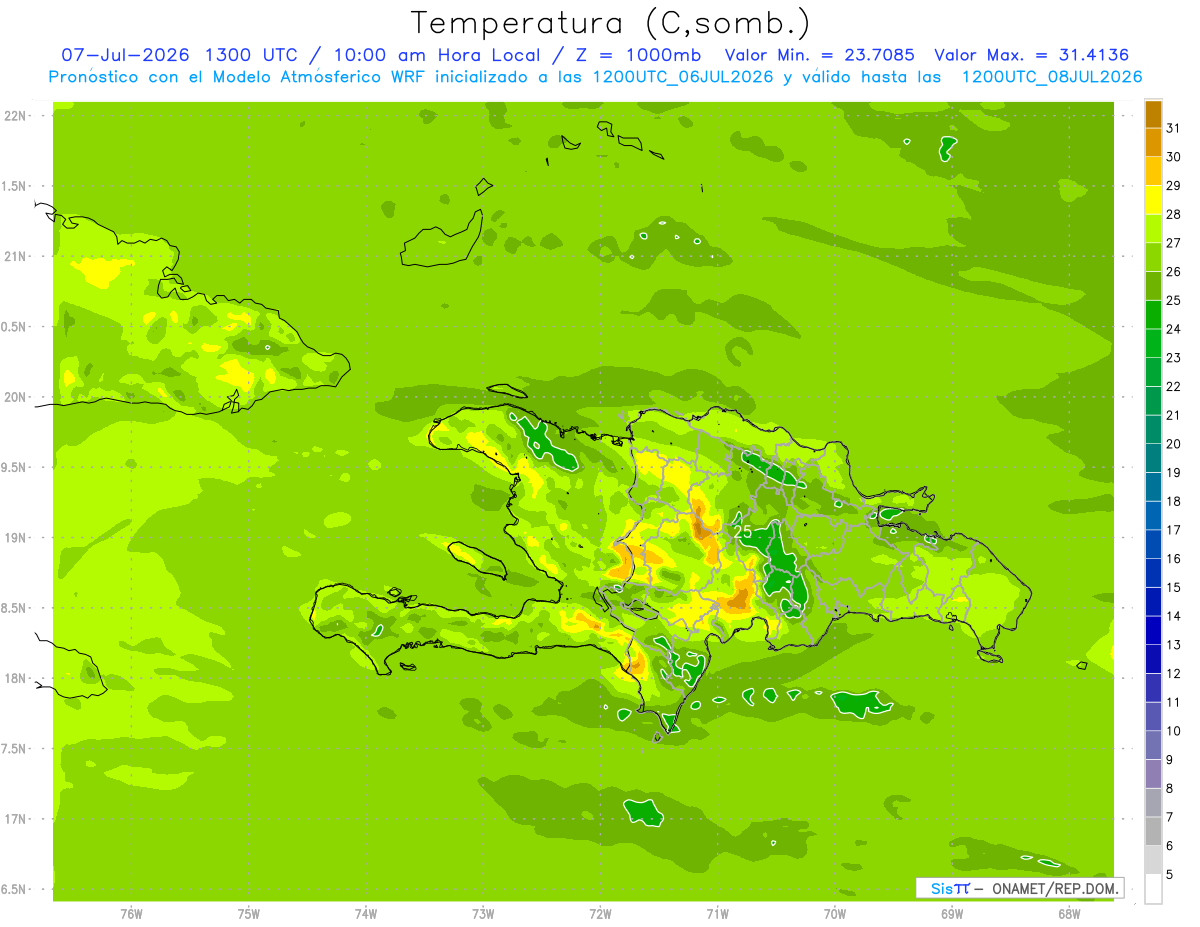Click the dark orange legend swatch above 31
This screenshot has width=1200, height=927.
1153,114
